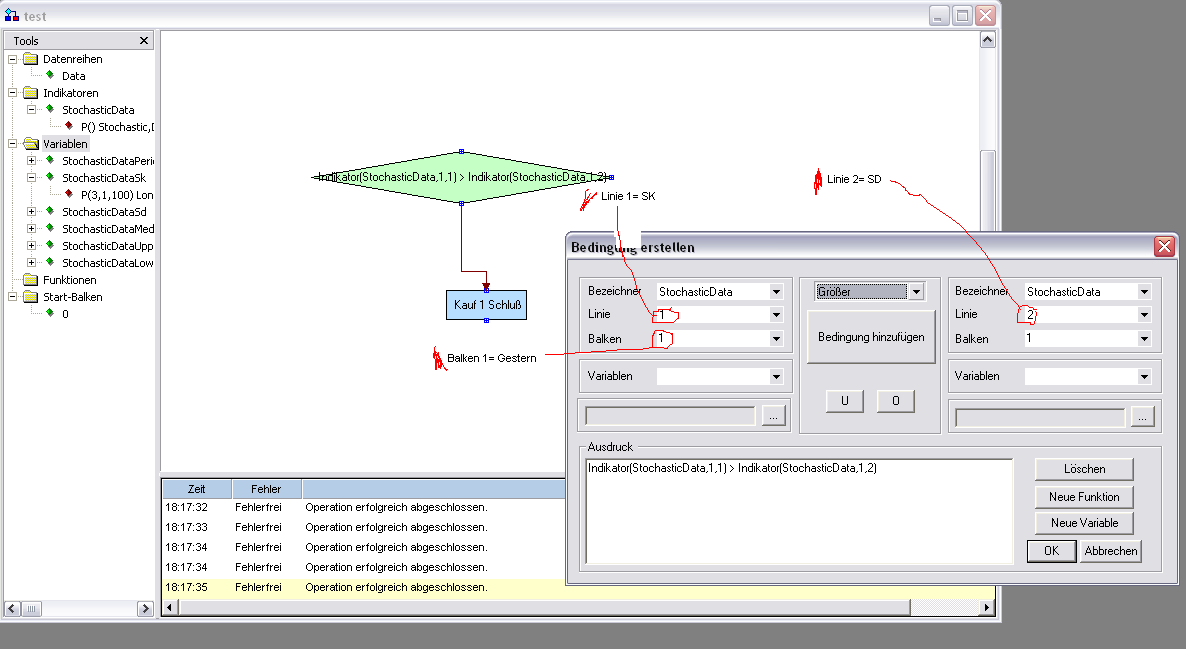Select the green condition diamond node
Viewport: 1186px width, 649px height.
461,178
